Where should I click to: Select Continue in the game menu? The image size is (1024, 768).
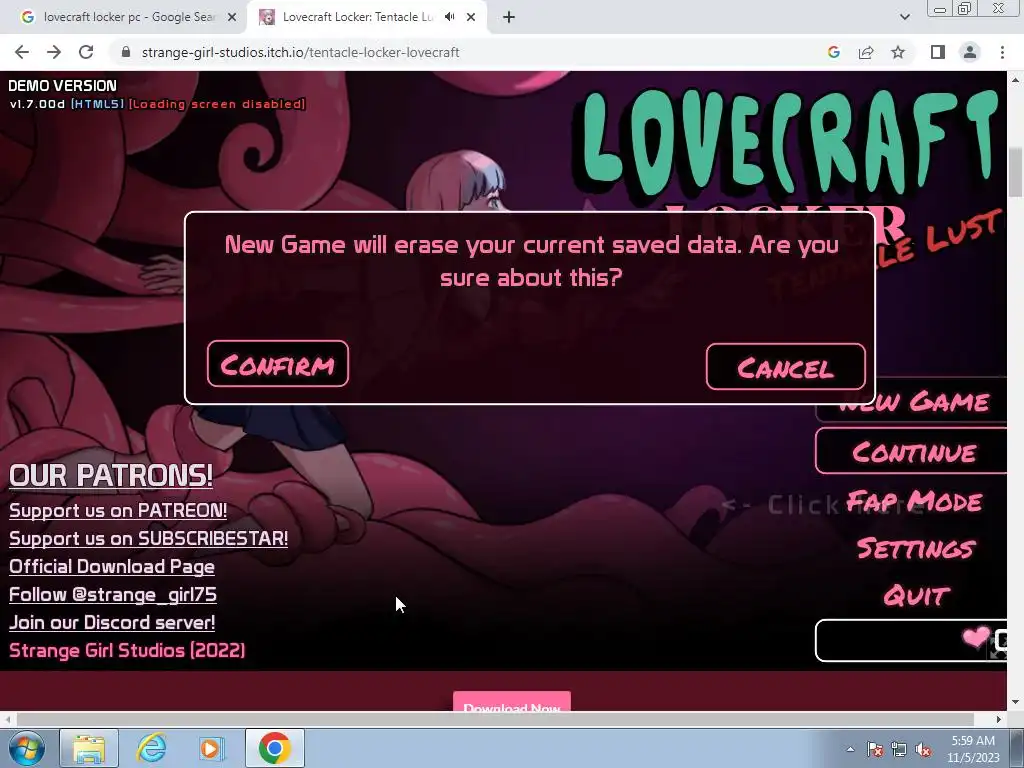click(913, 451)
